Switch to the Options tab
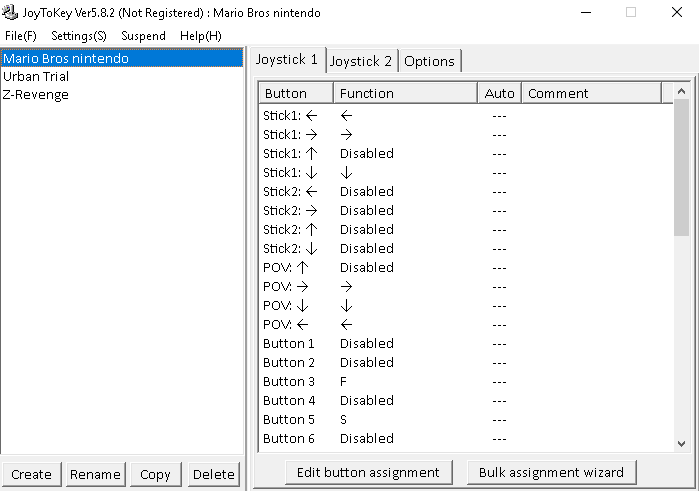699x491 pixels. pos(429,61)
